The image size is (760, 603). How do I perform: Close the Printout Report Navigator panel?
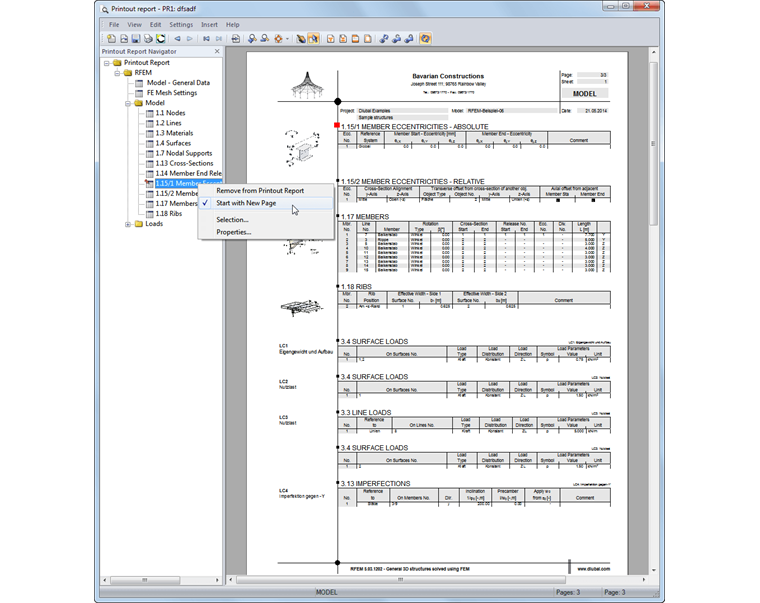[x=217, y=51]
